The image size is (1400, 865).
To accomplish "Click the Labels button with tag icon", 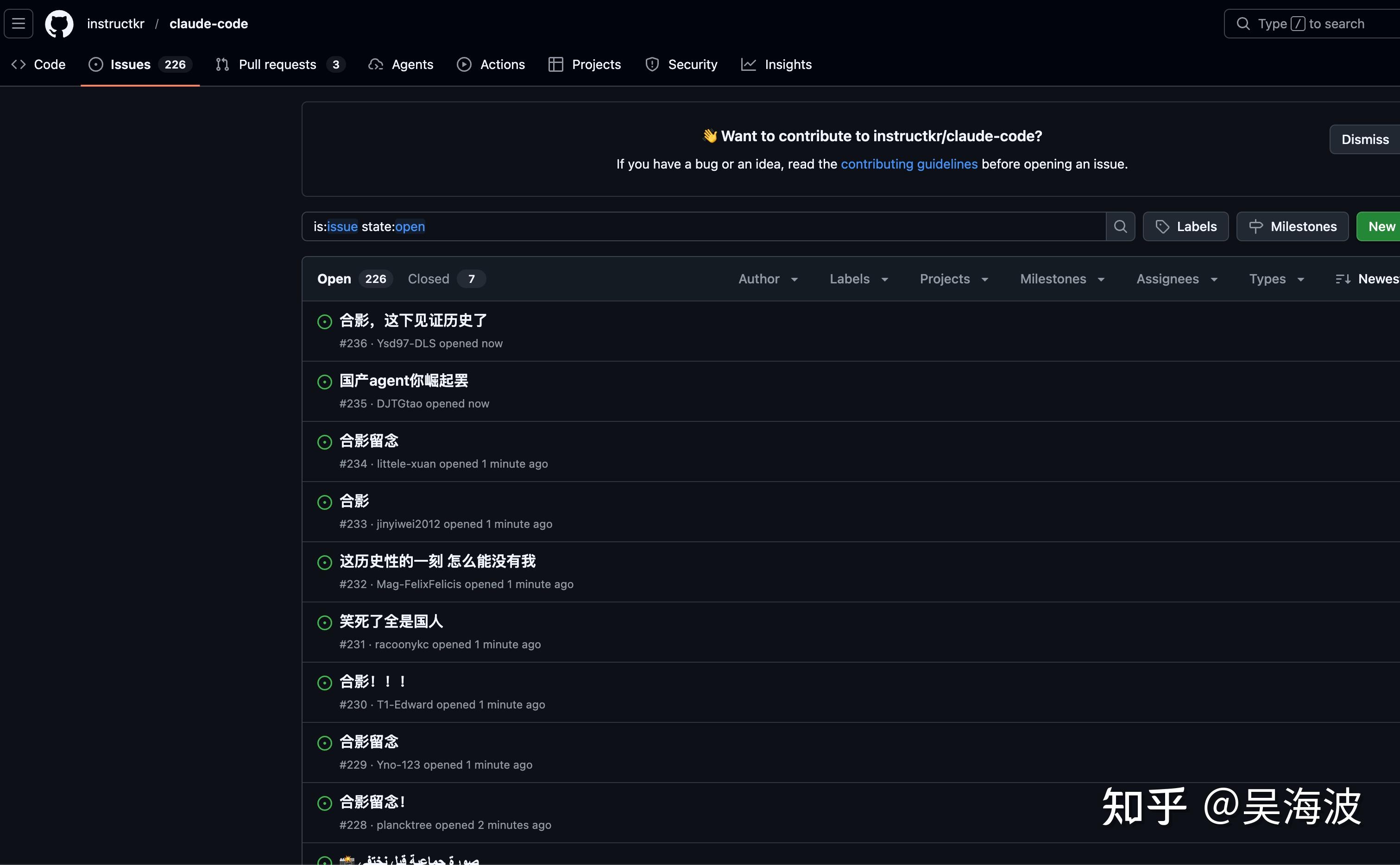I will [x=1186, y=226].
